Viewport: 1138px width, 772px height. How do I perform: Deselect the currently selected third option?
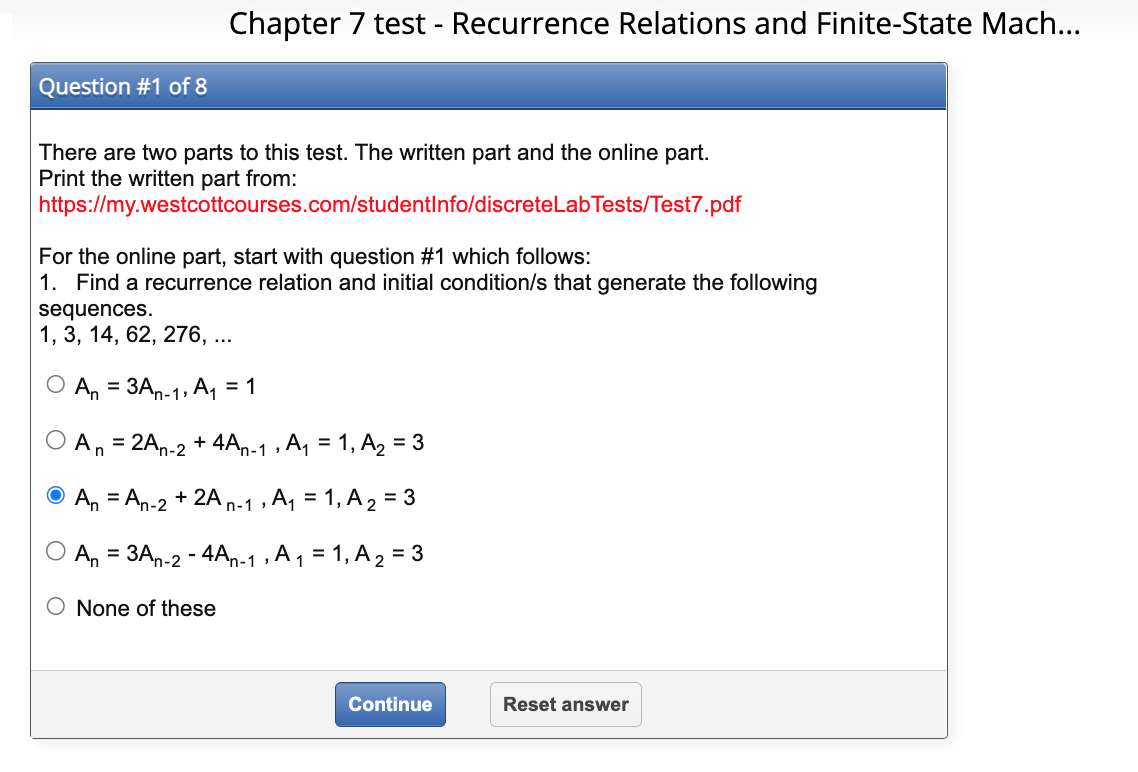pyautogui.click(x=56, y=494)
